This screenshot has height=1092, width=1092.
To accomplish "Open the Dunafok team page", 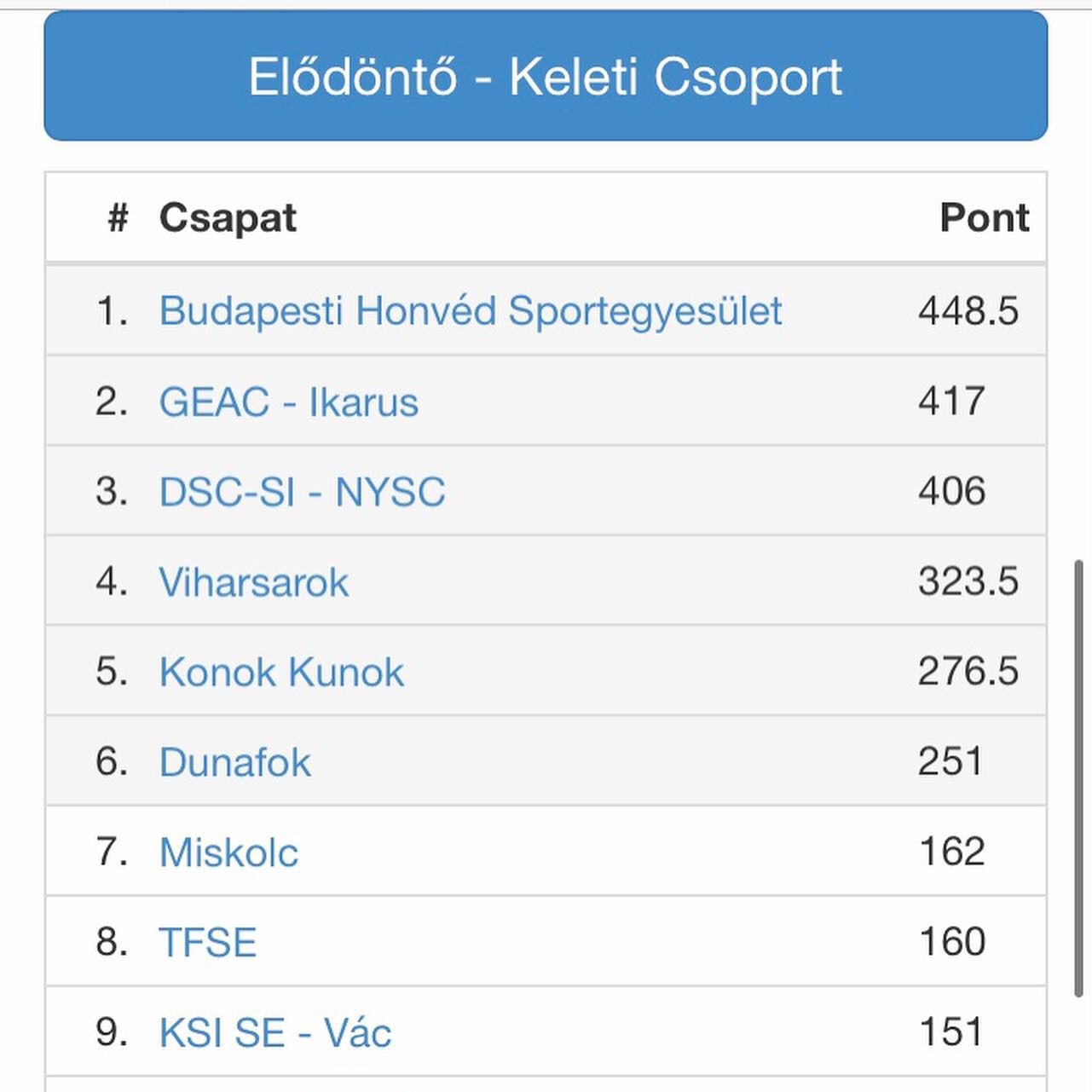I will pyautogui.click(x=234, y=762).
